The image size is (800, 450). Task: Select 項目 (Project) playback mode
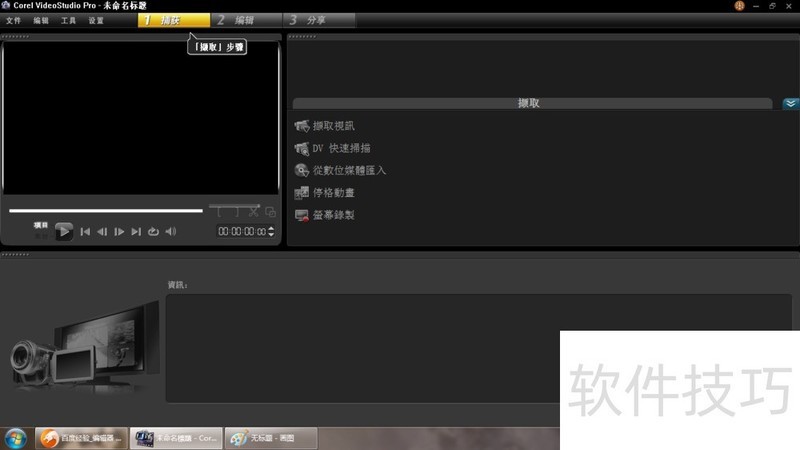41,225
